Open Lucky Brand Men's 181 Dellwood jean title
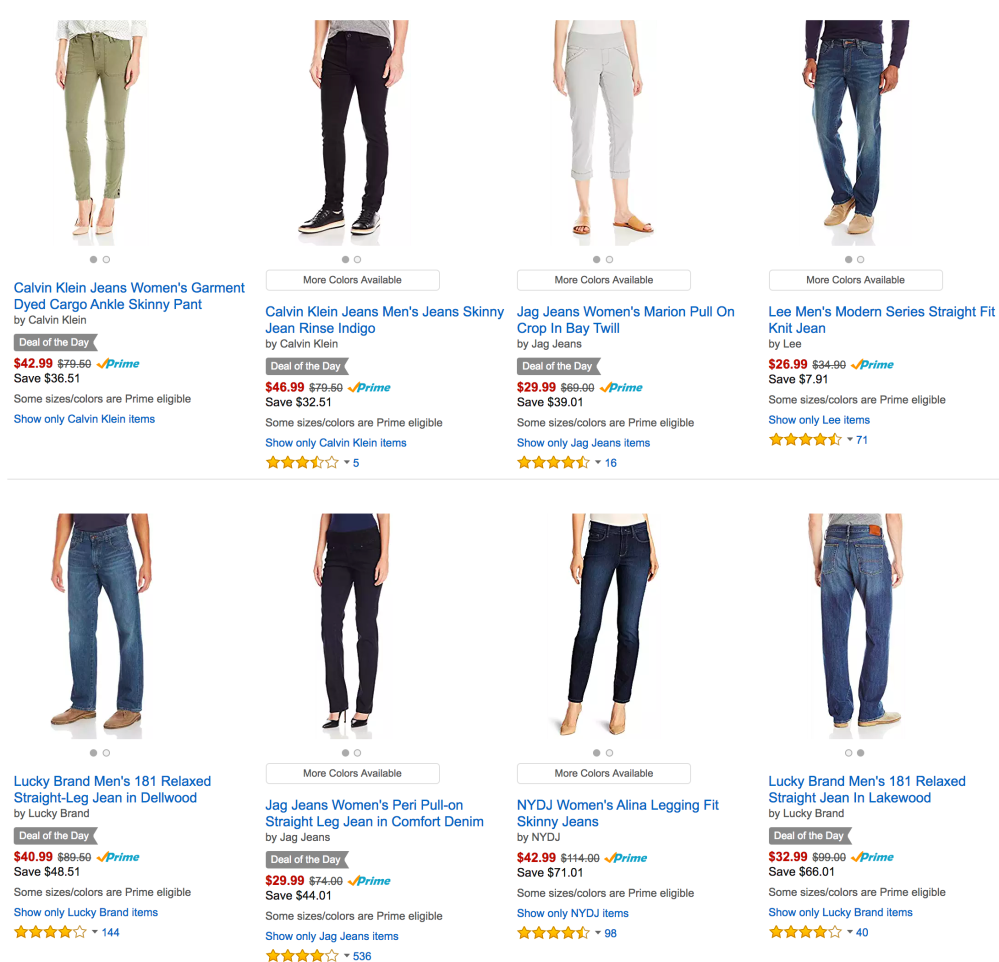The image size is (999, 962). [112, 789]
